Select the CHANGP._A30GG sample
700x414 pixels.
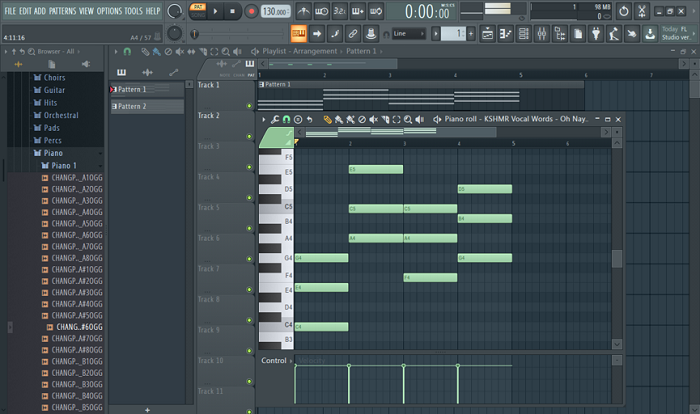[x=77, y=201]
